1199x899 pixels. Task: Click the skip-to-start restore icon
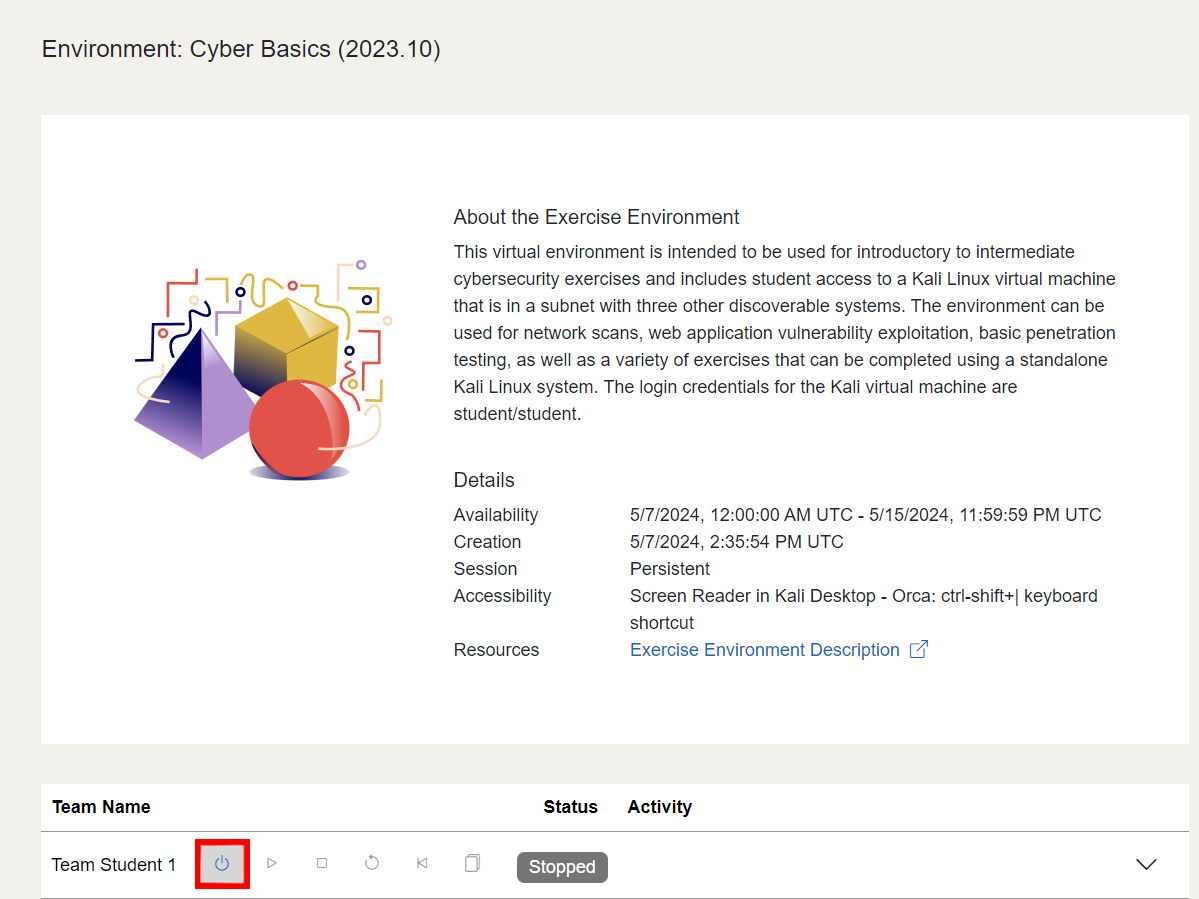tap(422, 863)
